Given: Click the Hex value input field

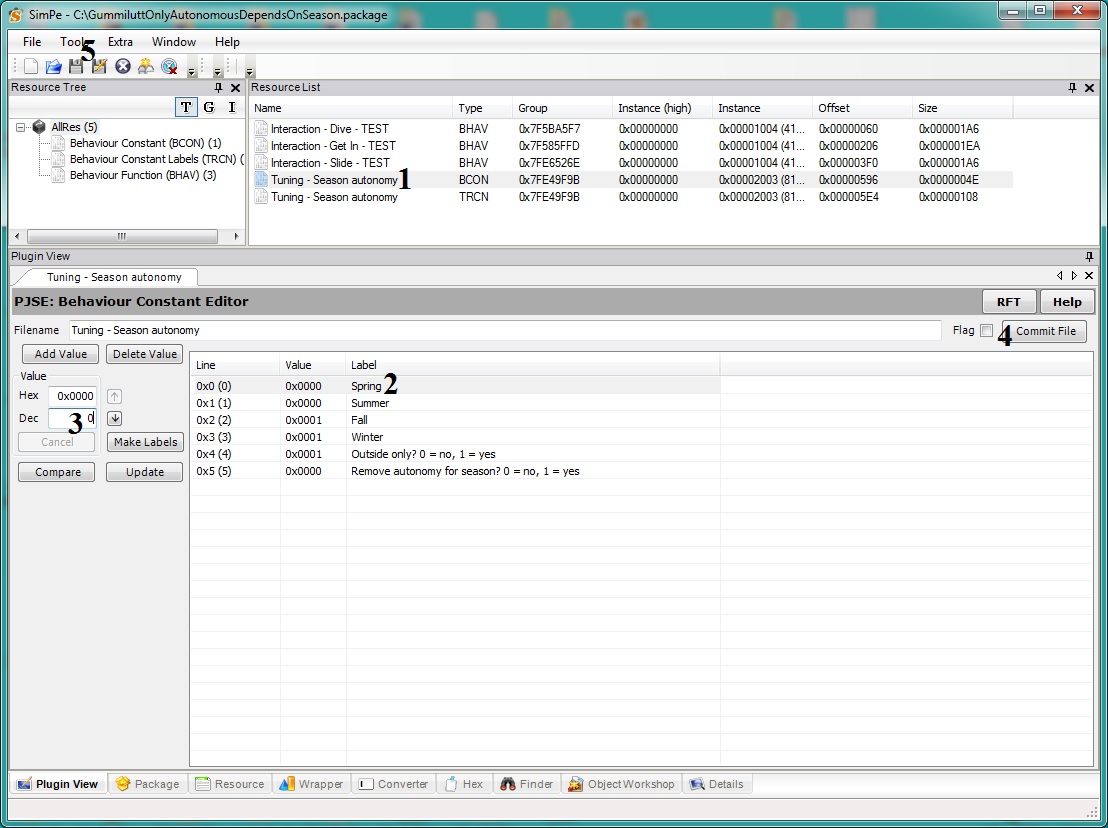Looking at the screenshot, I should coord(72,396).
